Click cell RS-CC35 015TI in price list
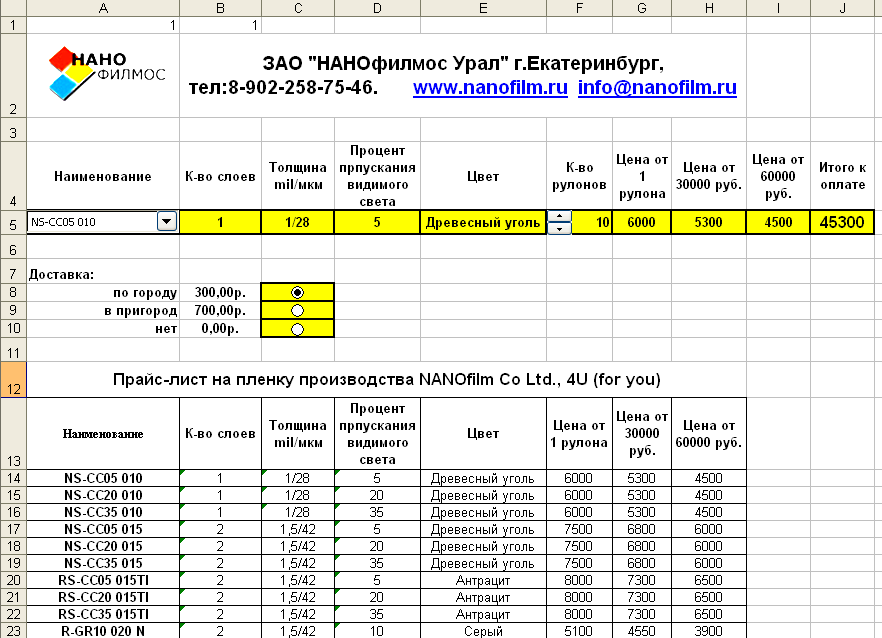Image resolution: width=882 pixels, height=638 pixels. (103, 614)
